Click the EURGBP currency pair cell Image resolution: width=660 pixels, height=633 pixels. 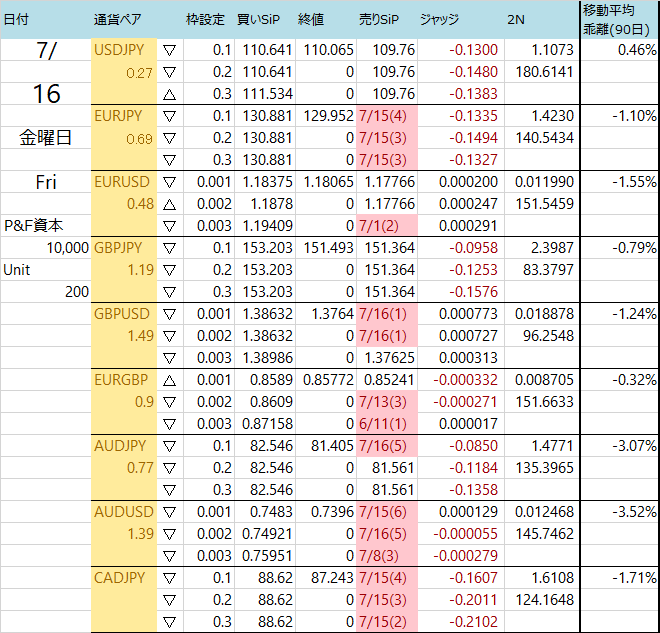pyautogui.click(x=121, y=380)
